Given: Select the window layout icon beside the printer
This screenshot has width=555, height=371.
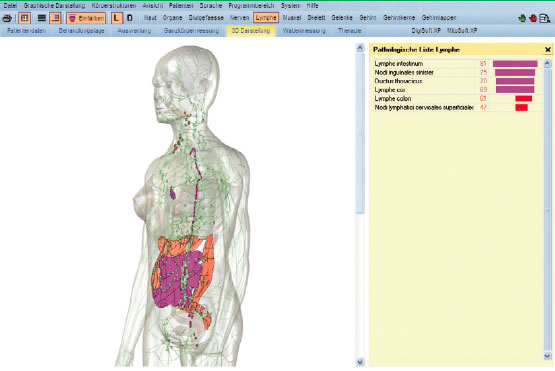Looking at the screenshot, I should pos(24,18).
